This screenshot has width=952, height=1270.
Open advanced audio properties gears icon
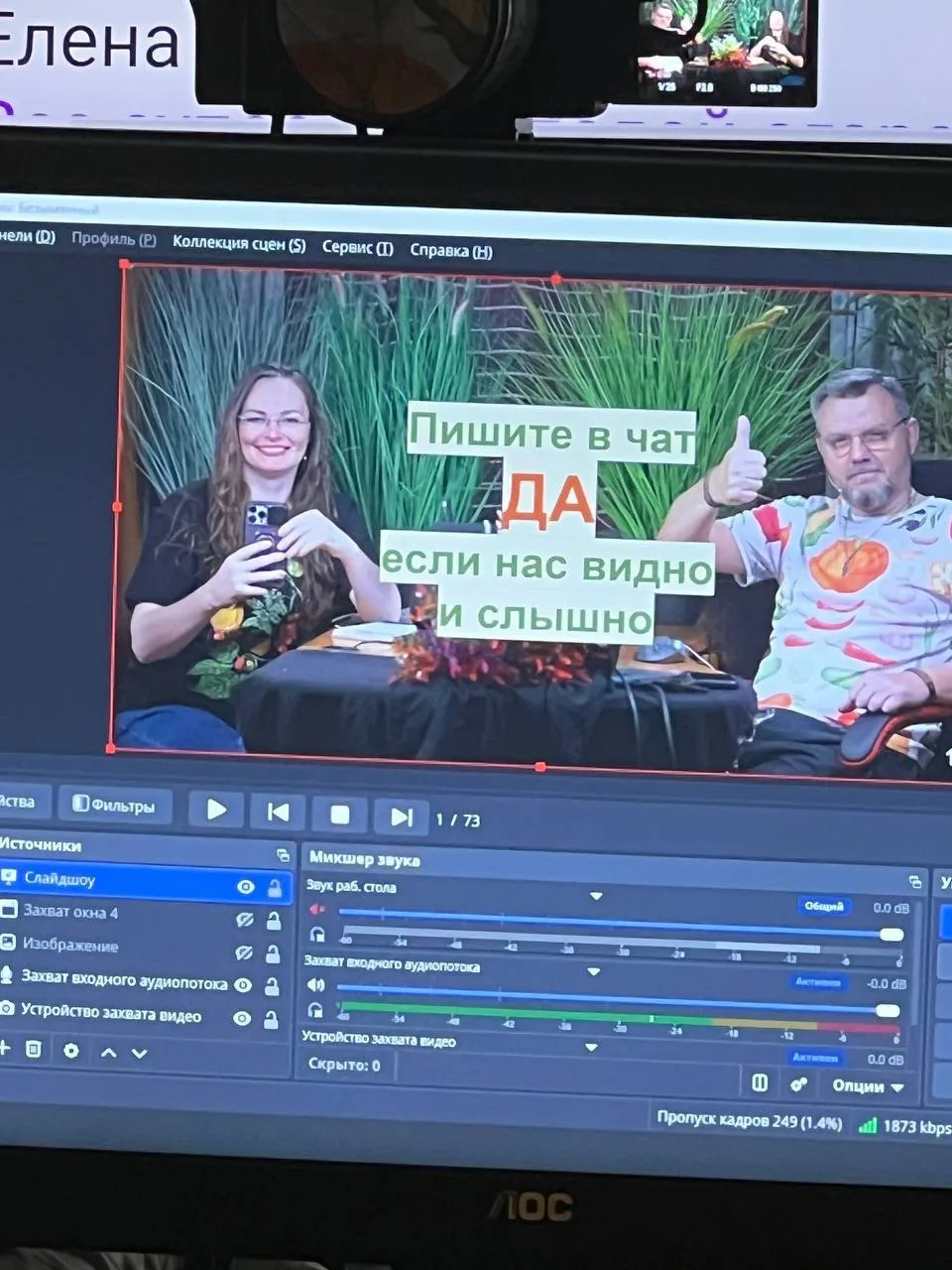click(x=798, y=1084)
